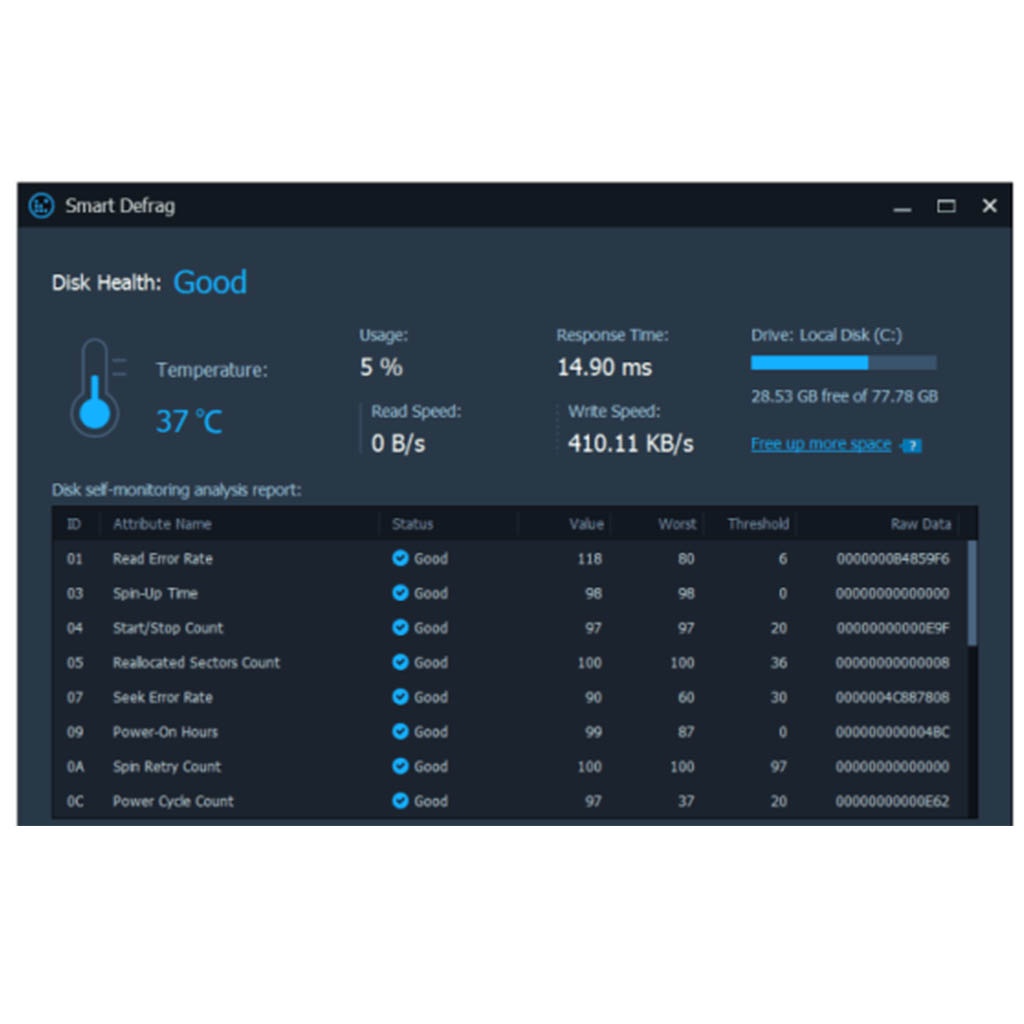Click the Local Disk (C:) usage bar
1024x1024 pixels.
[844, 363]
